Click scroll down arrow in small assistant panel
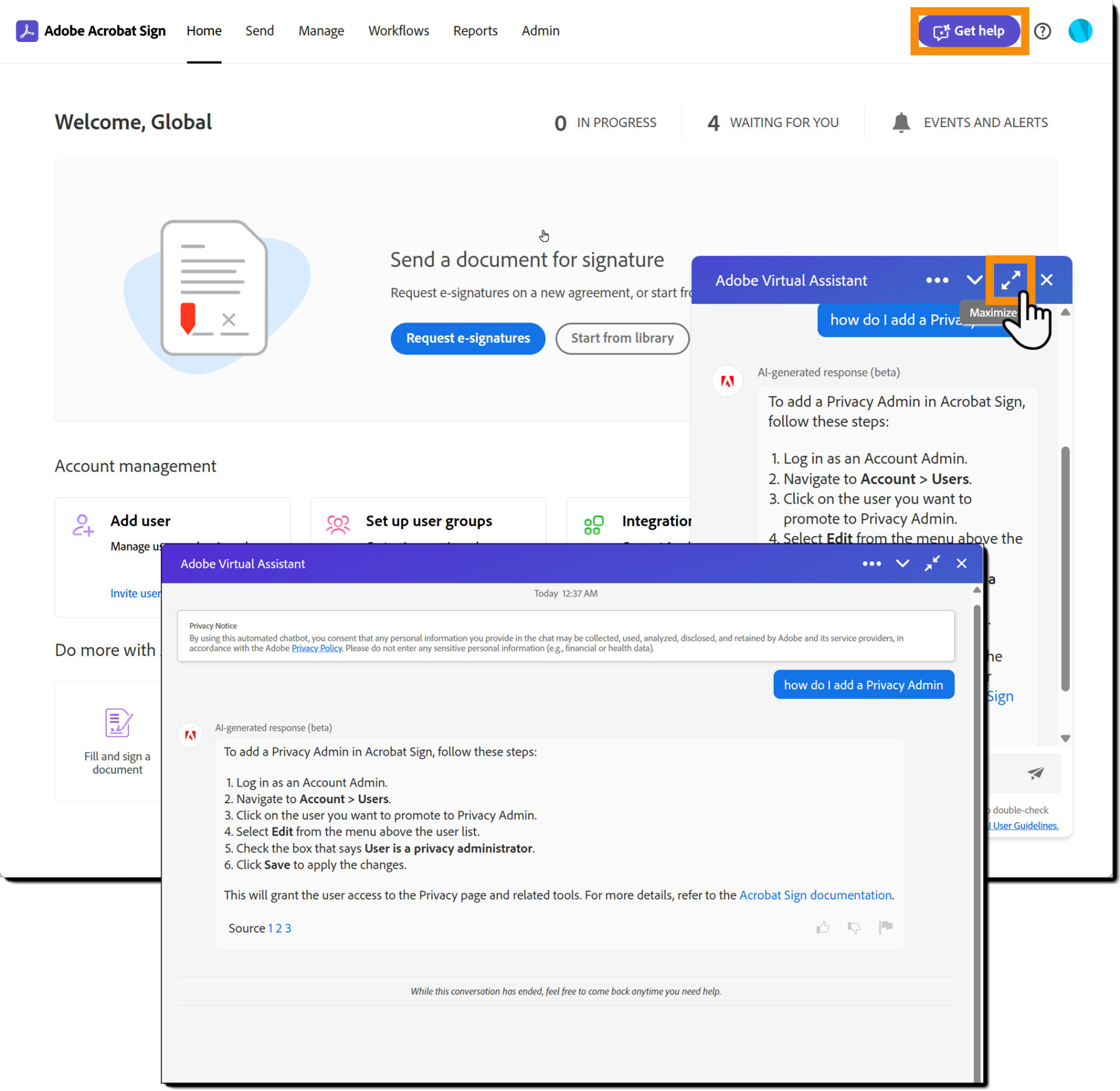The width and height of the screenshot is (1120, 1091). (x=1065, y=738)
